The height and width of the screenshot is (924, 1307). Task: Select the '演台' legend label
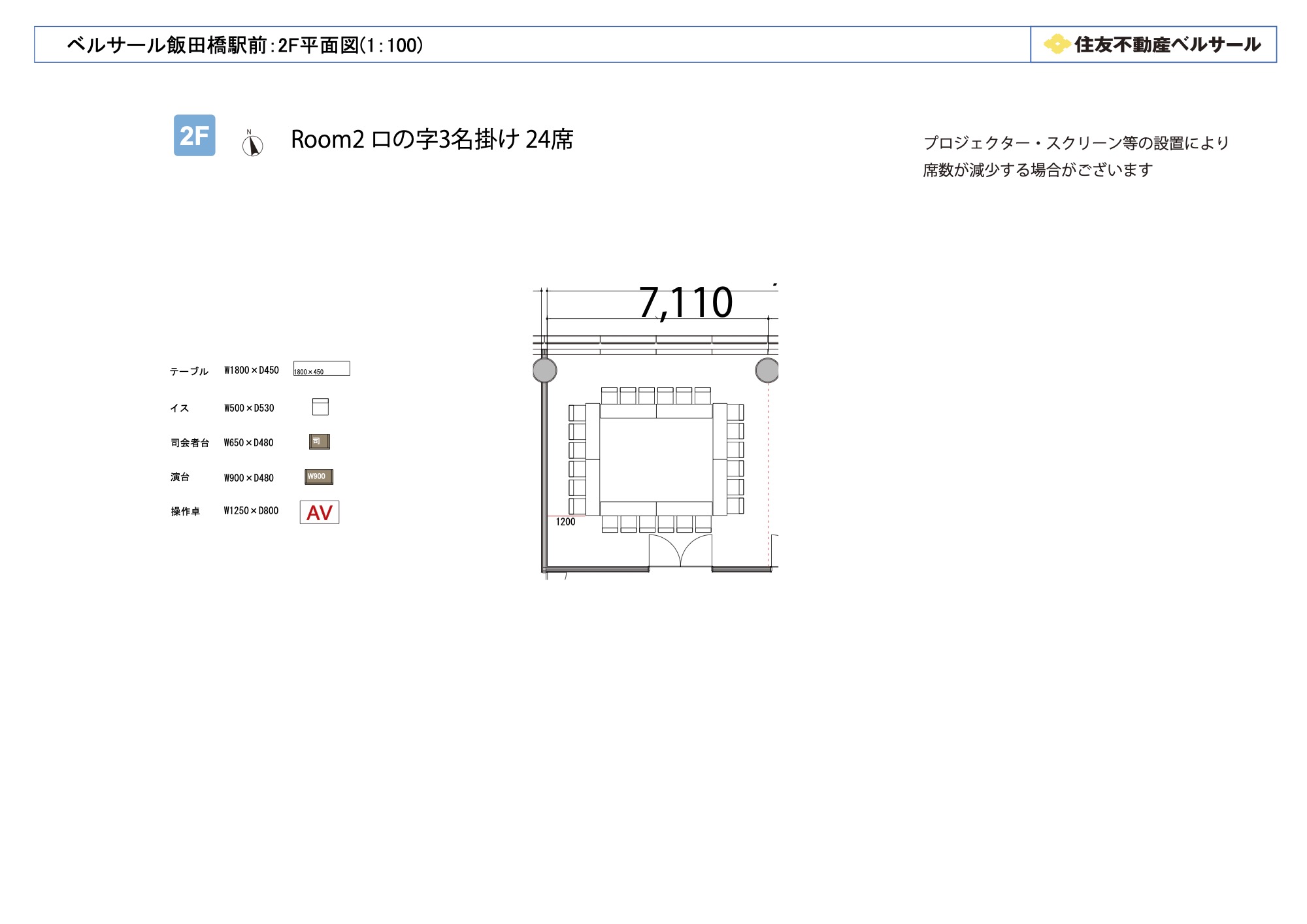(180, 477)
